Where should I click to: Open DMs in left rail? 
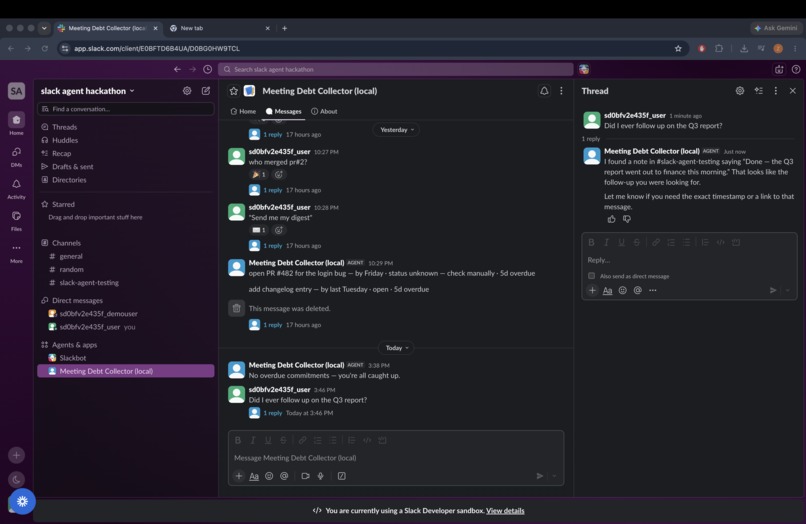pos(16,156)
